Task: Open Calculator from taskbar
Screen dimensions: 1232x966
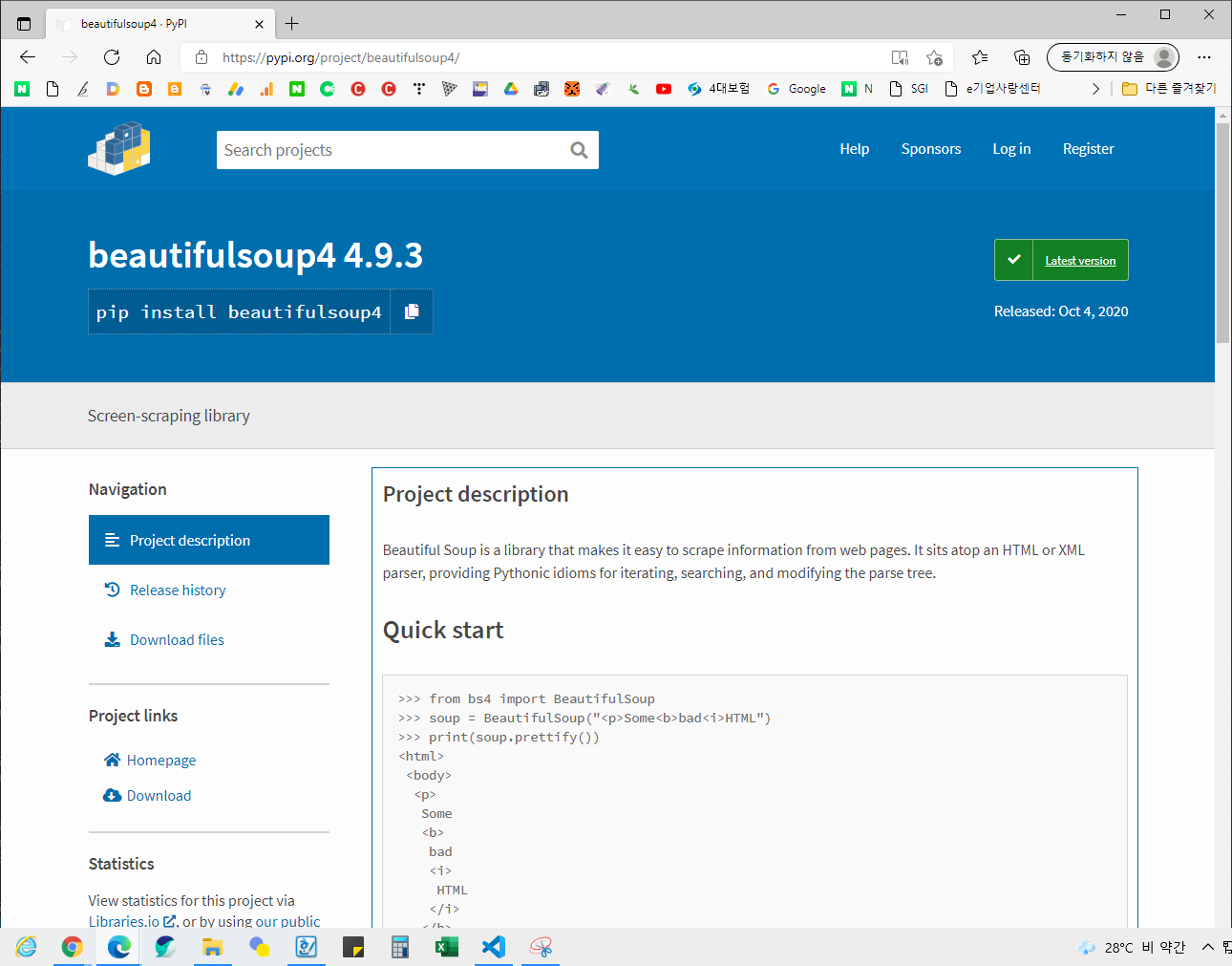Action: [399, 947]
